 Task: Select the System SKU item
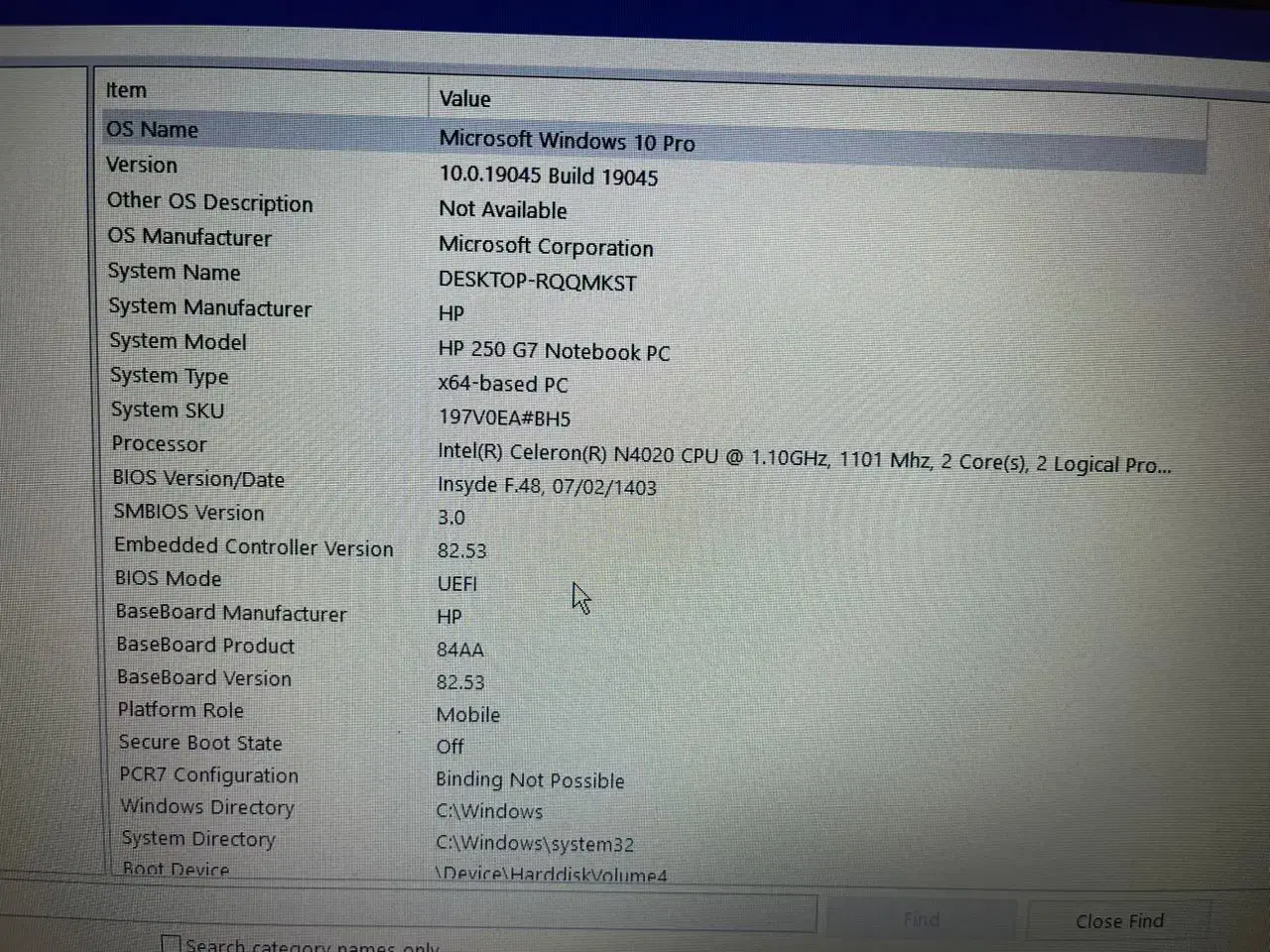[x=168, y=411]
